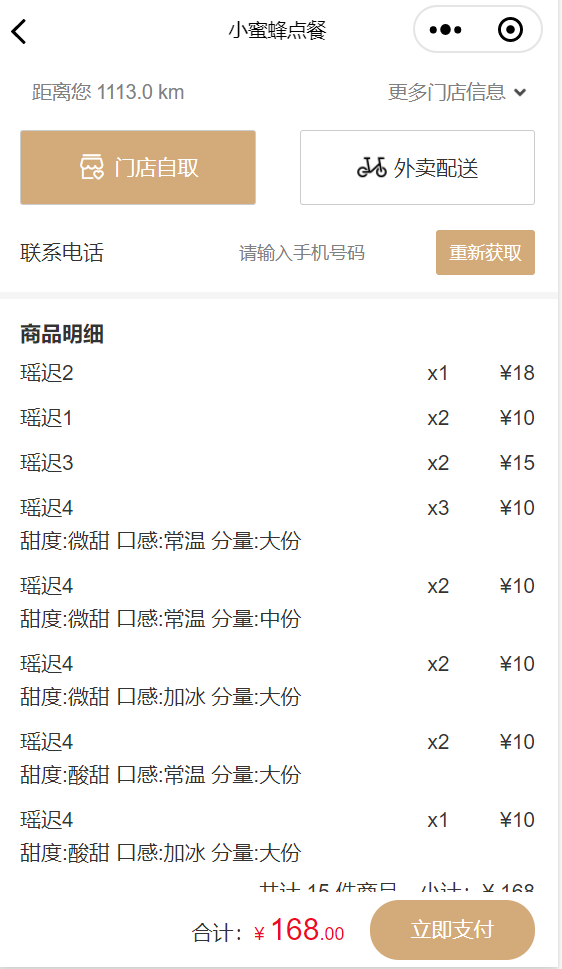This screenshot has height=969, width=562.
Task: Tap the 距离您 1113.0 km distance text
Action: (108, 92)
